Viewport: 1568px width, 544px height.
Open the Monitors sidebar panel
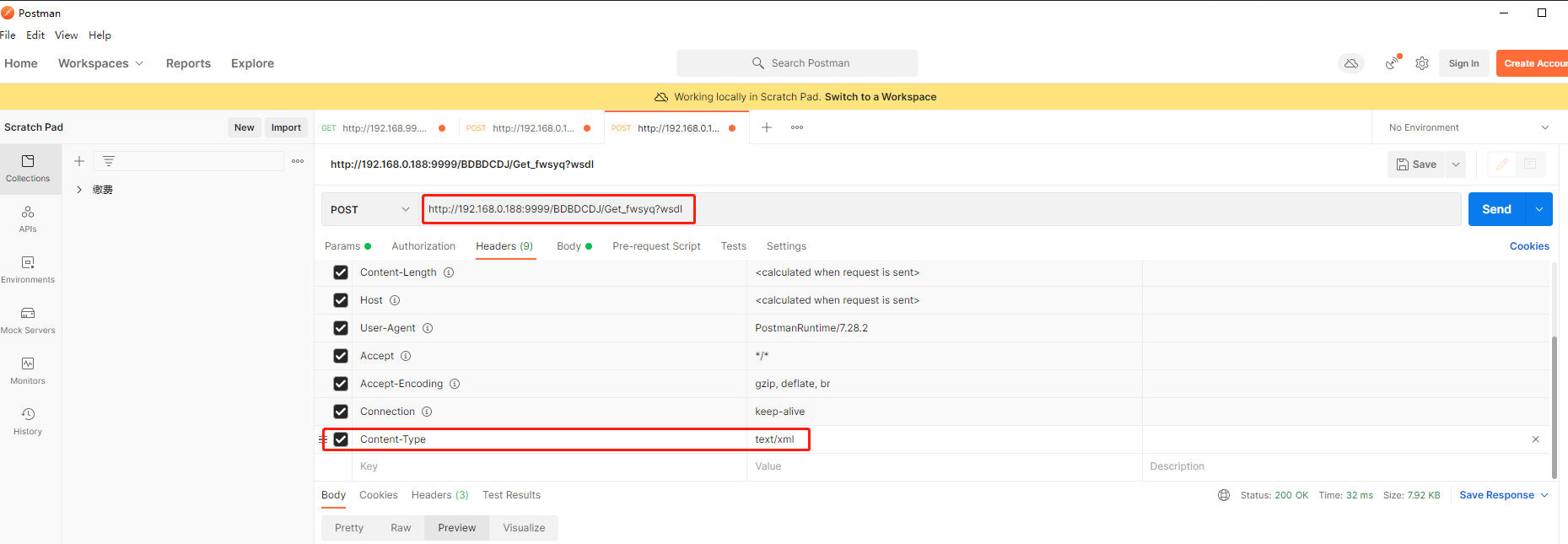pyautogui.click(x=28, y=371)
